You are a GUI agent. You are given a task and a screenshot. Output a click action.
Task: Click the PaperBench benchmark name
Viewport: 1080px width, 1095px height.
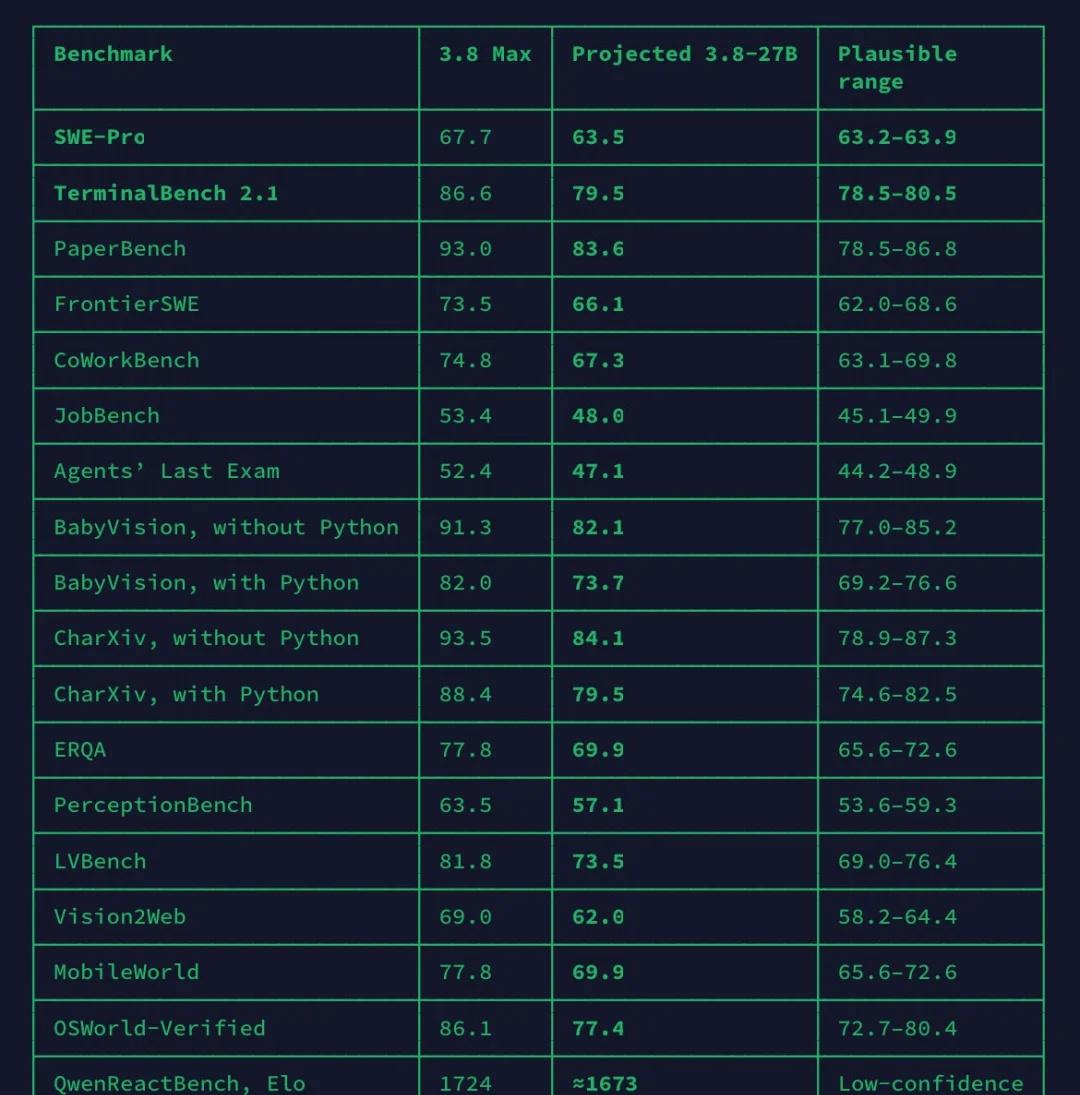(x=120, y=249)
